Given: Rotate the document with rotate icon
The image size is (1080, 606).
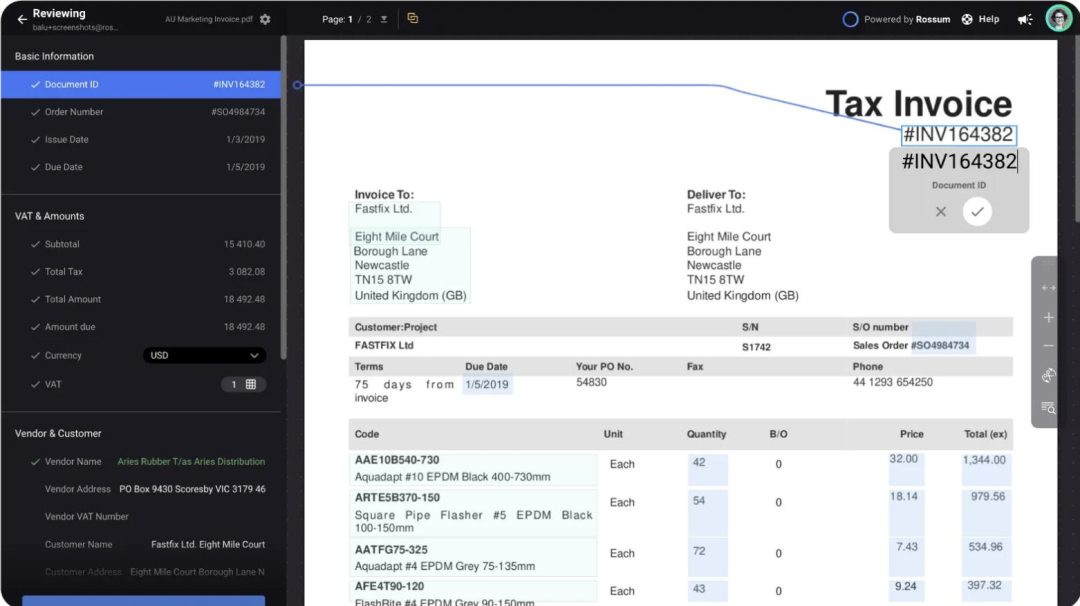Looking at the screenshot, I should (1048, 375).
